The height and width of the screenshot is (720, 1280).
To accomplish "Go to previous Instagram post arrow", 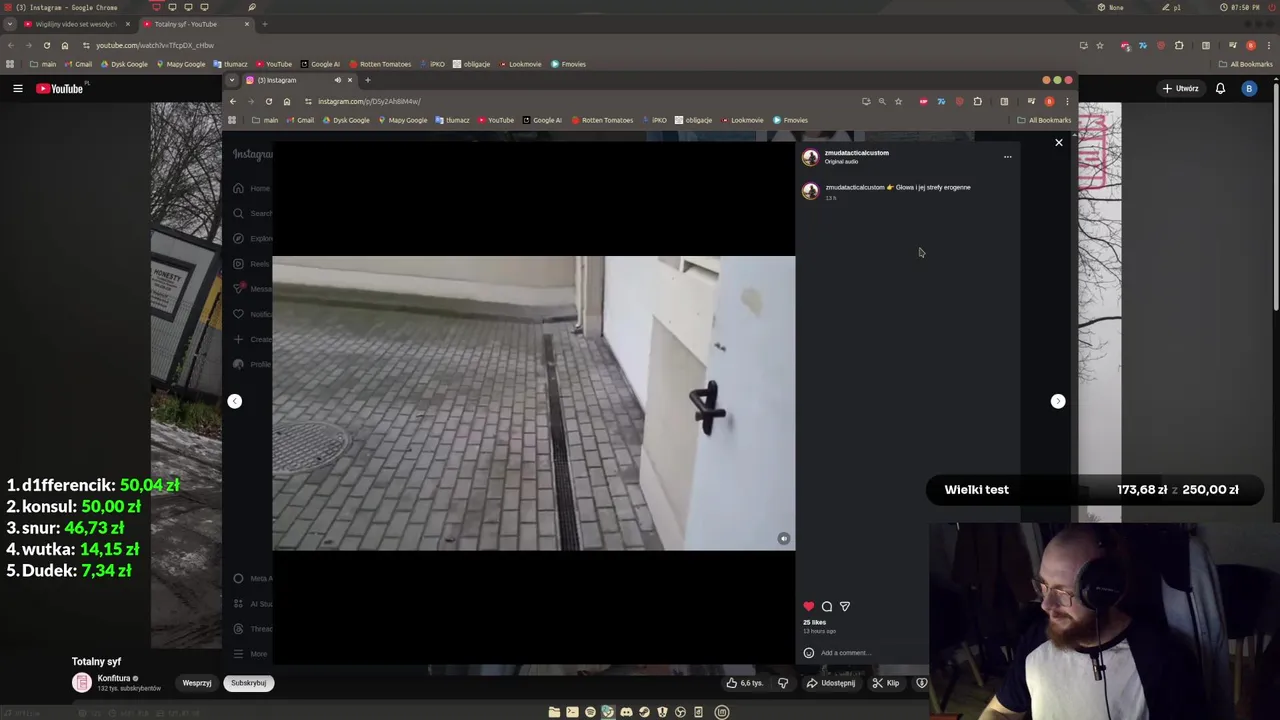I will (x=234, y=401).
